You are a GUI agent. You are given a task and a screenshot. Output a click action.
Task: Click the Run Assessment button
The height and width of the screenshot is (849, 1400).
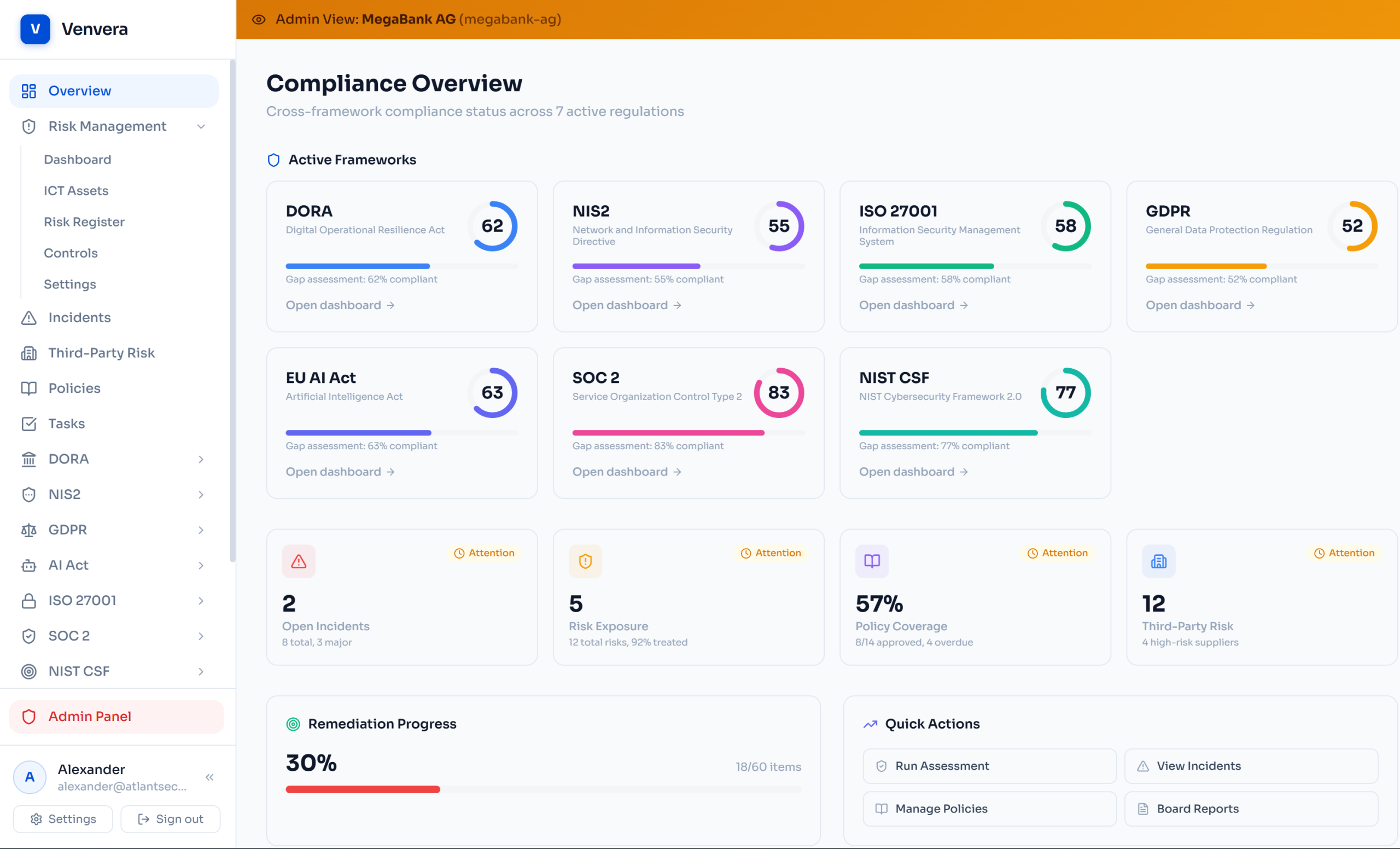pos(989,766)
